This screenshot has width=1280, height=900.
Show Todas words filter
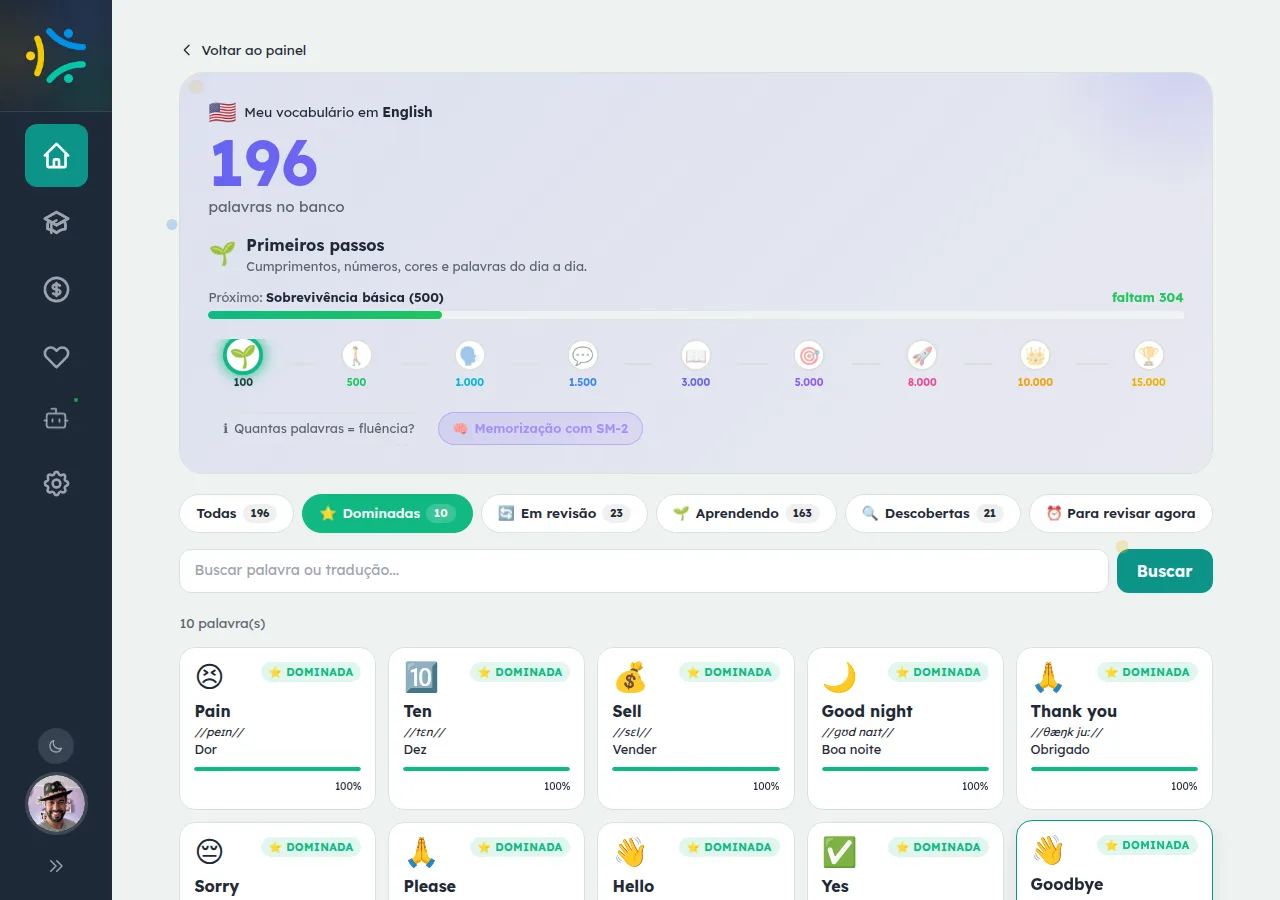click(236, 513)
